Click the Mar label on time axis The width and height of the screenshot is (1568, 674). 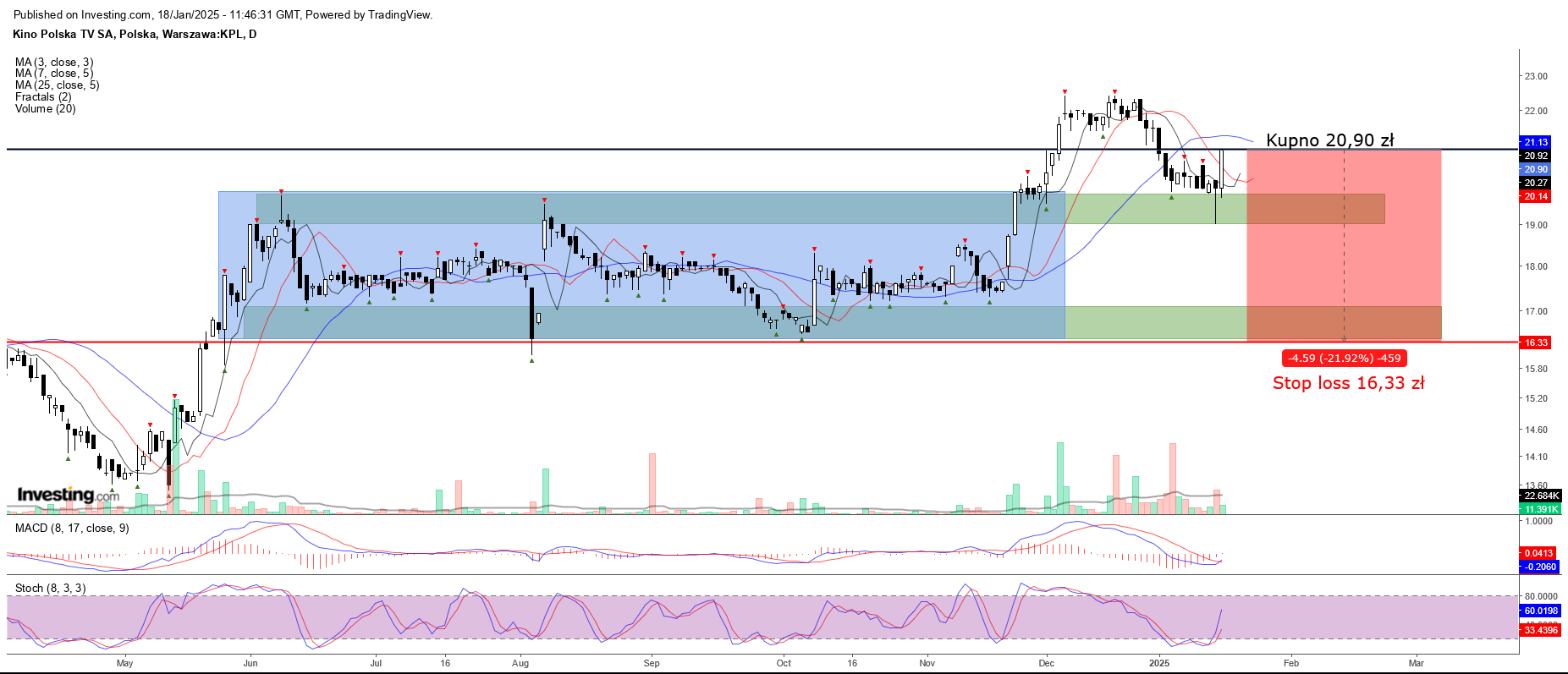pyautogui.click(x=1417, y=663)
